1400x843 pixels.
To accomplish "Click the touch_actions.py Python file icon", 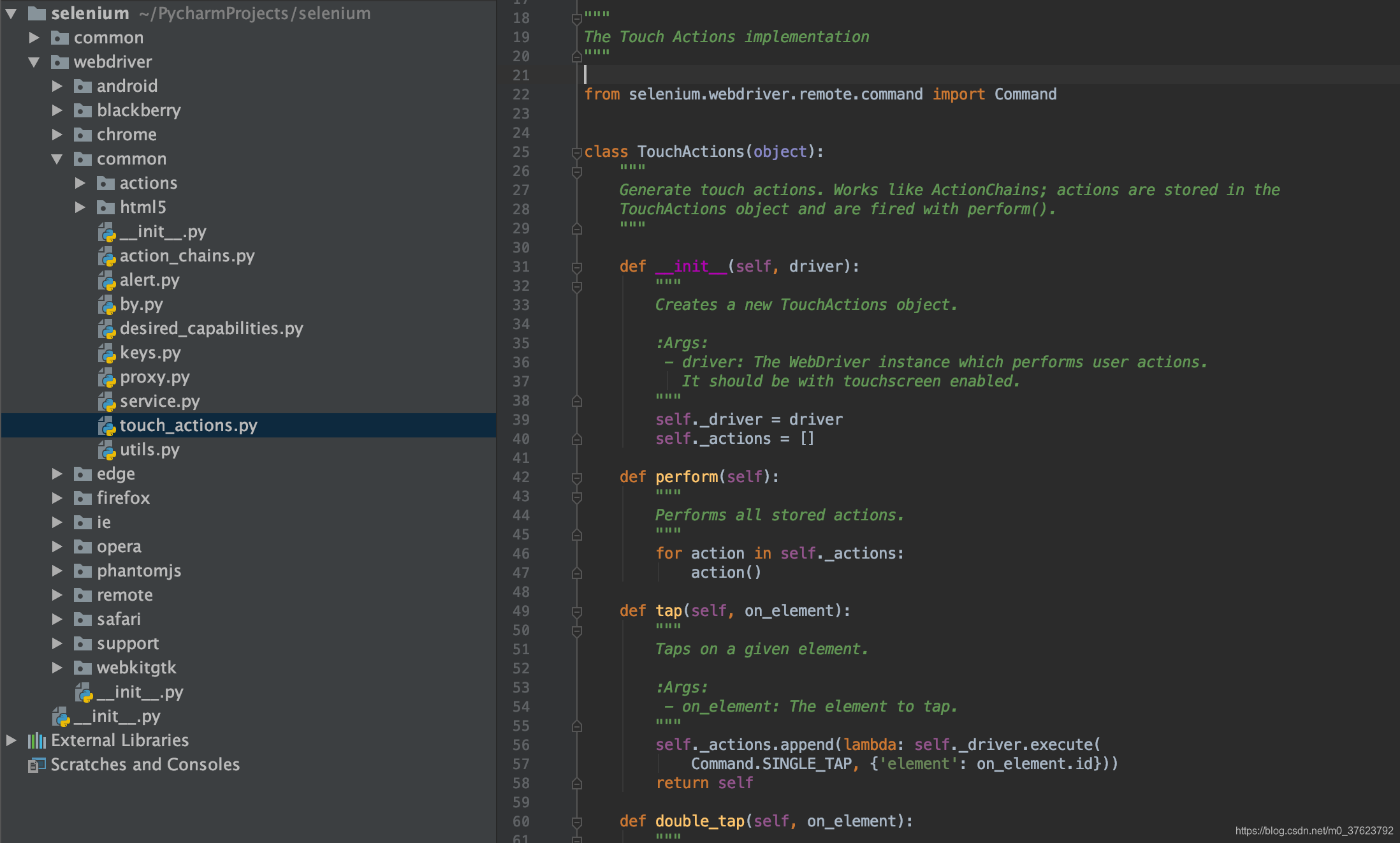I will 106,426.
